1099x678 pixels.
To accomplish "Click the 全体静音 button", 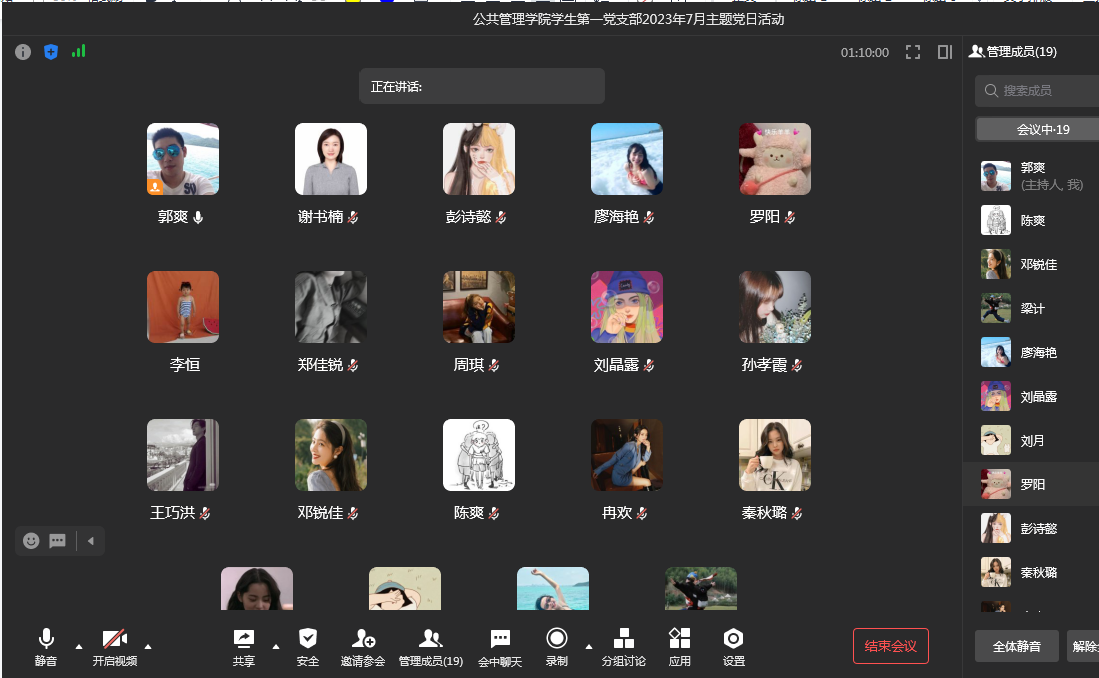I will coord(1016,646).
